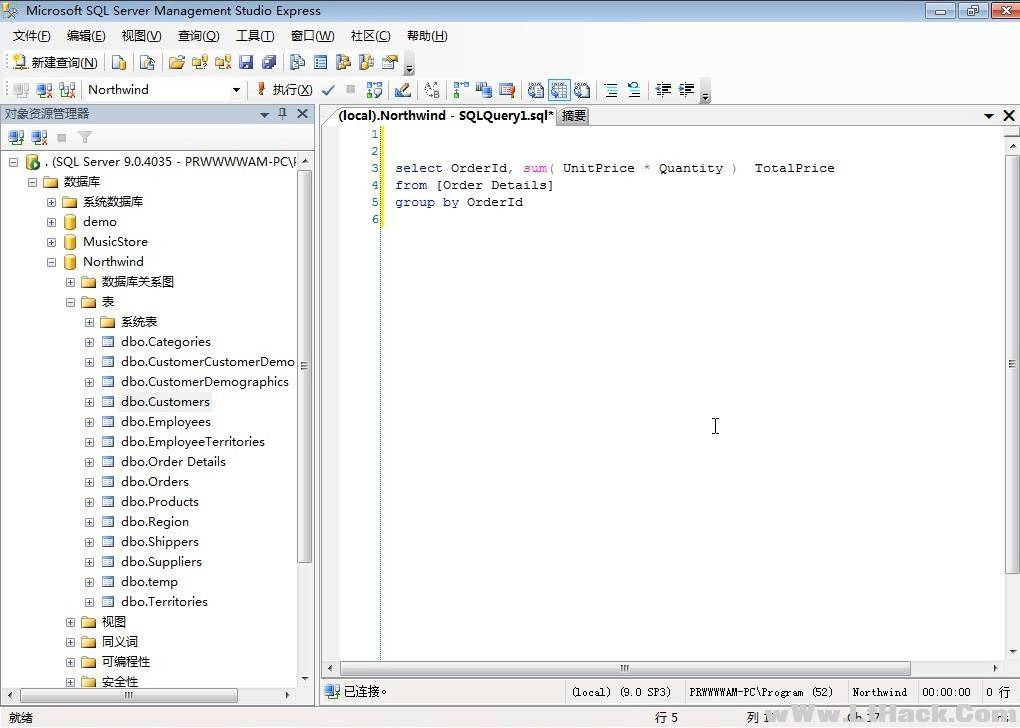This screenshot has height=728, width=1020.
Task: Open the 查询(Q) menu
Action: [198, 36]
